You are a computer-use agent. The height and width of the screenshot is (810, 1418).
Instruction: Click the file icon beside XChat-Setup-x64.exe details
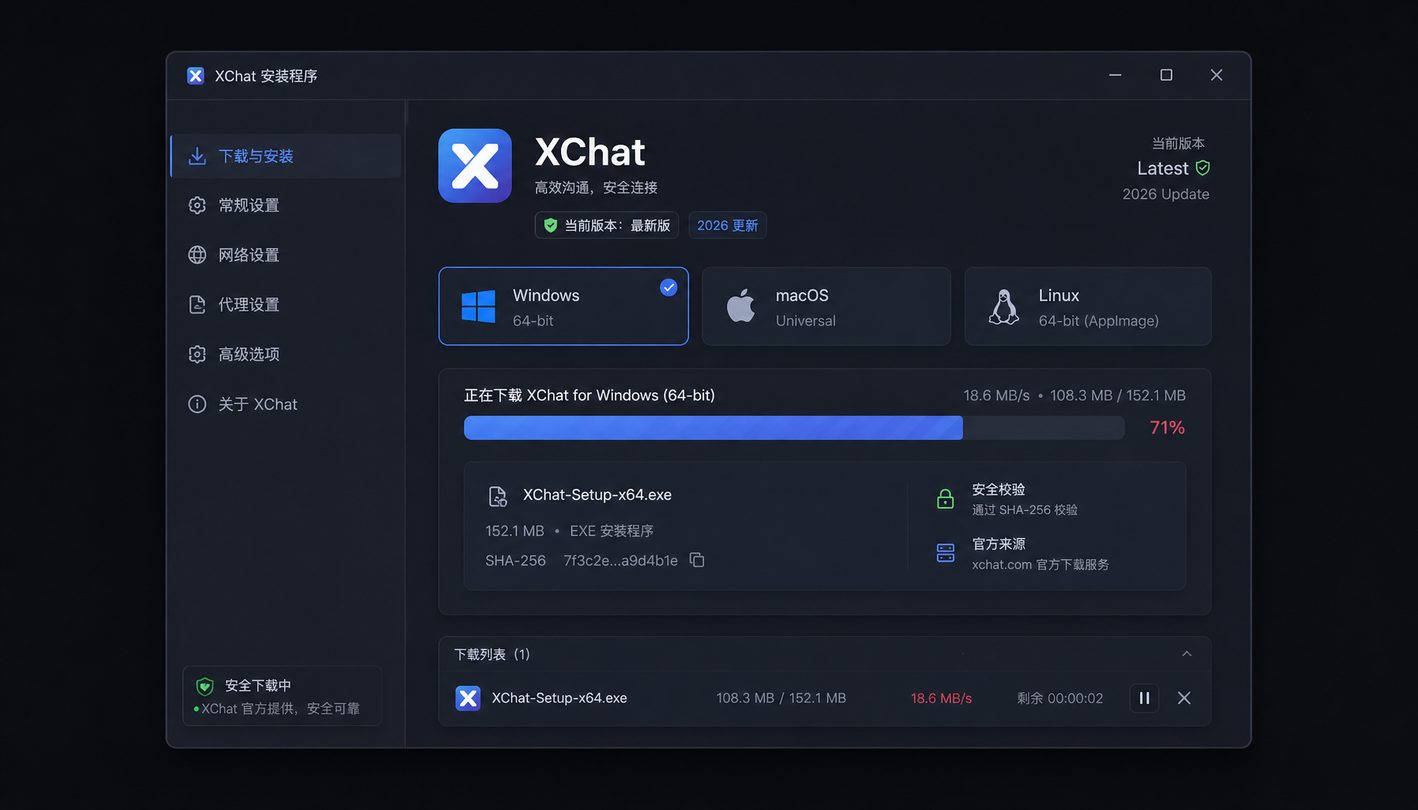(497, 496)
